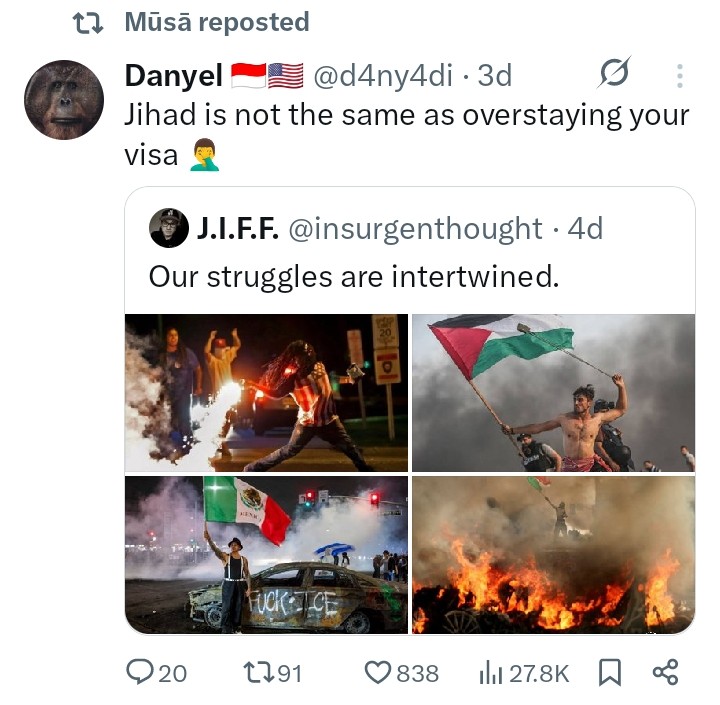This screenshot has width=720, height=705.
Task: Open the burning fire photo
Action: click(553, 555)
